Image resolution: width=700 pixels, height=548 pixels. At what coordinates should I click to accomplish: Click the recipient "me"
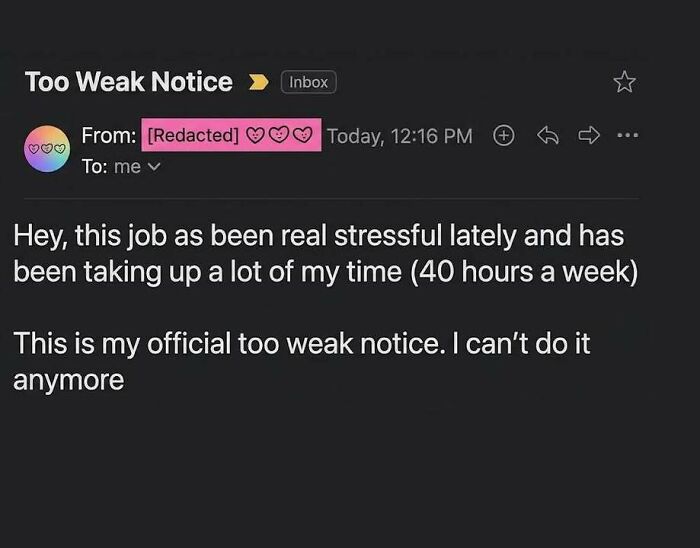(x=127, y=167)
